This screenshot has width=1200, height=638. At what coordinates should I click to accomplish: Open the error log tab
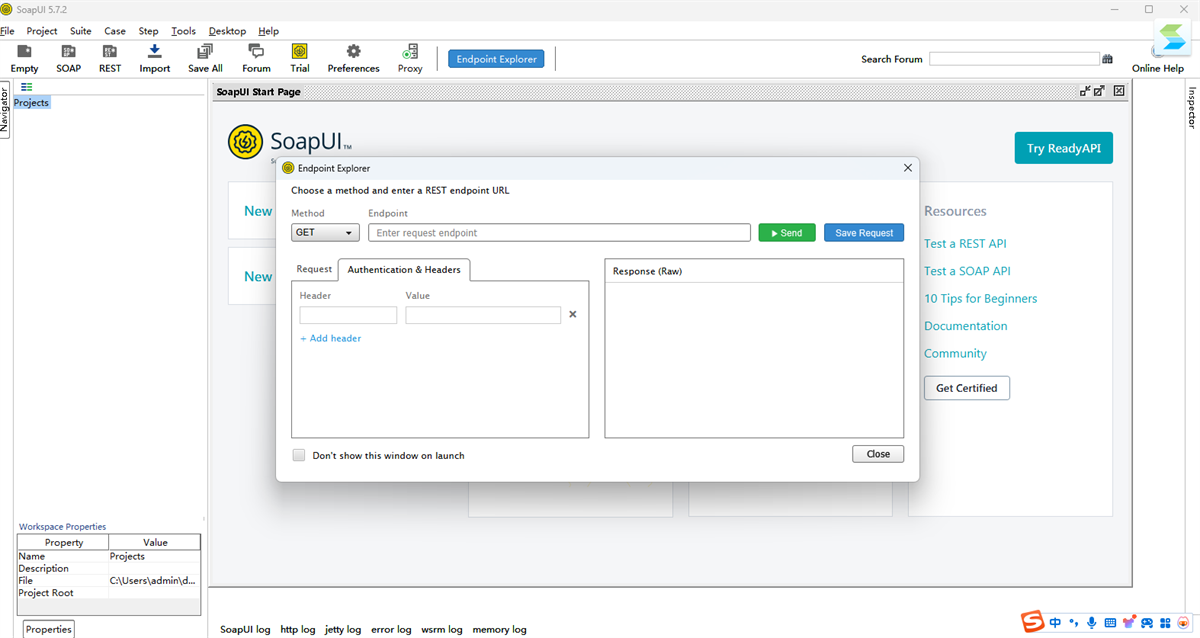[391, 630]
